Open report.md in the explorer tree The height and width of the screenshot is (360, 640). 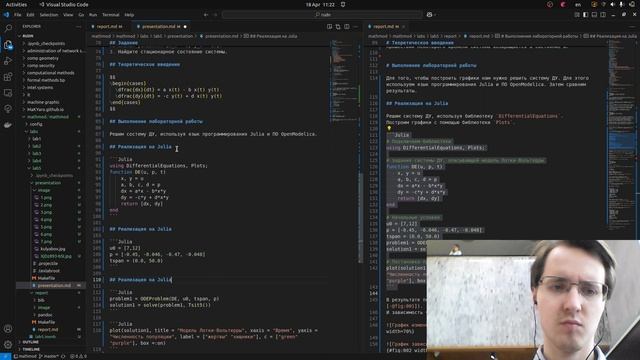(48, 329)
